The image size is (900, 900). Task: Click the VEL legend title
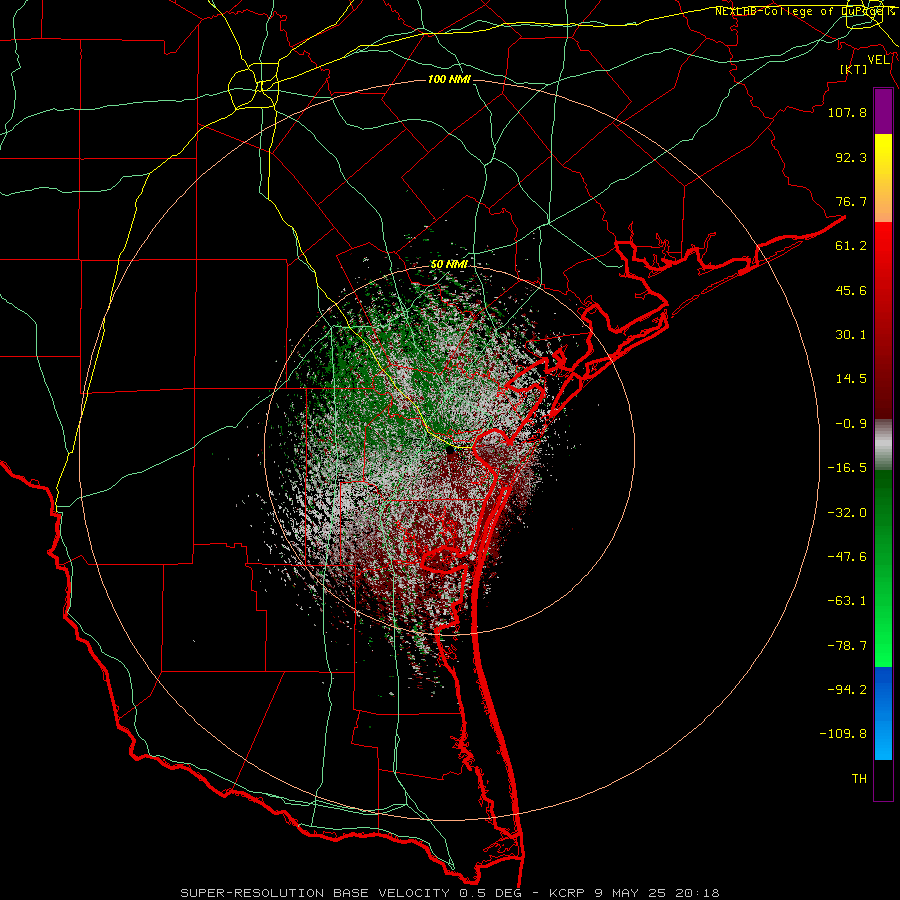click(878, 60)
